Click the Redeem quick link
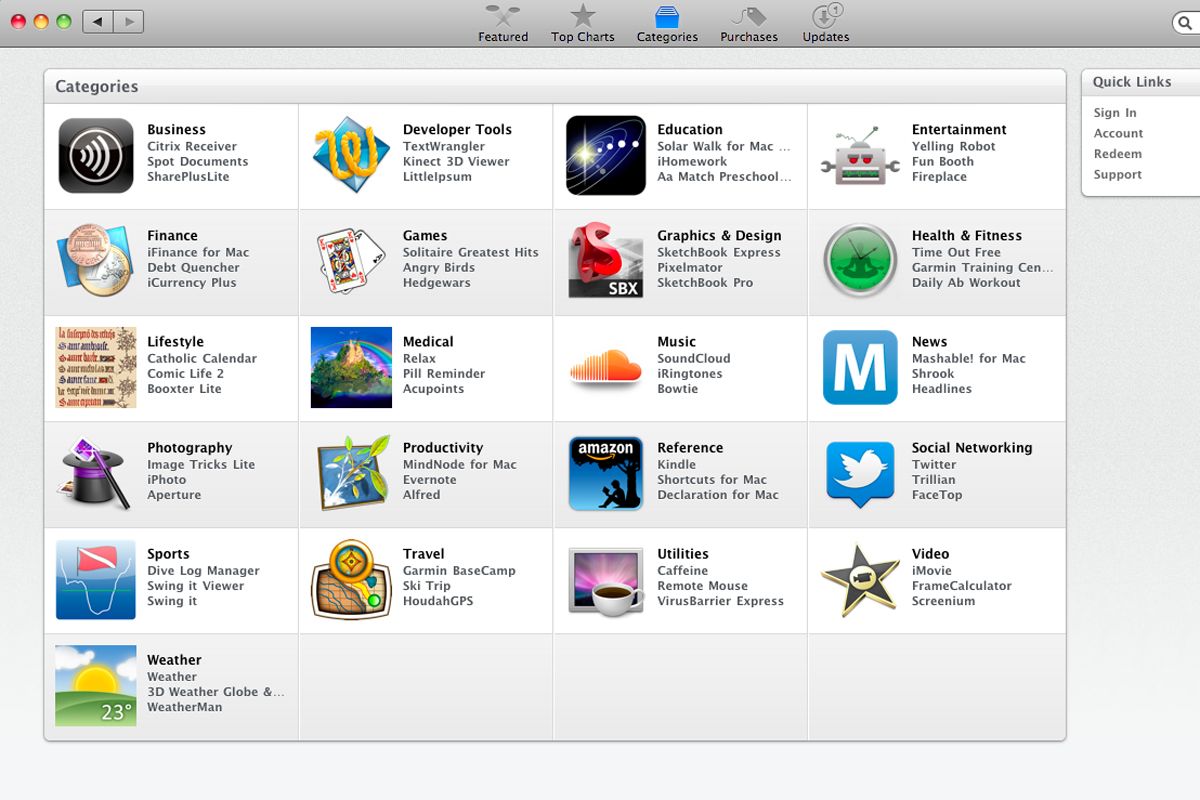Screen dimensions: 1200x800 [x=1117, y=154]
